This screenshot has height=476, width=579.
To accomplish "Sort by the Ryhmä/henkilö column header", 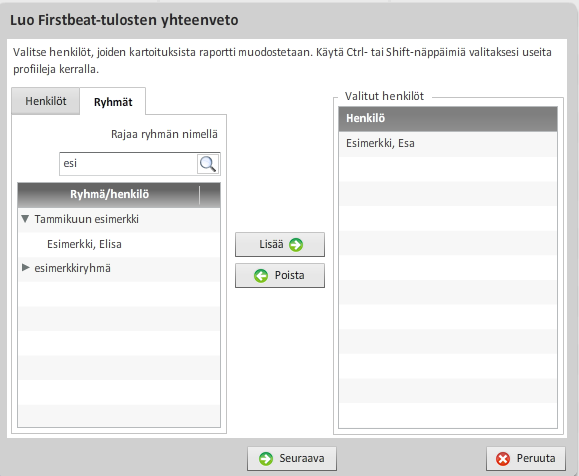I will coord(109,194).
